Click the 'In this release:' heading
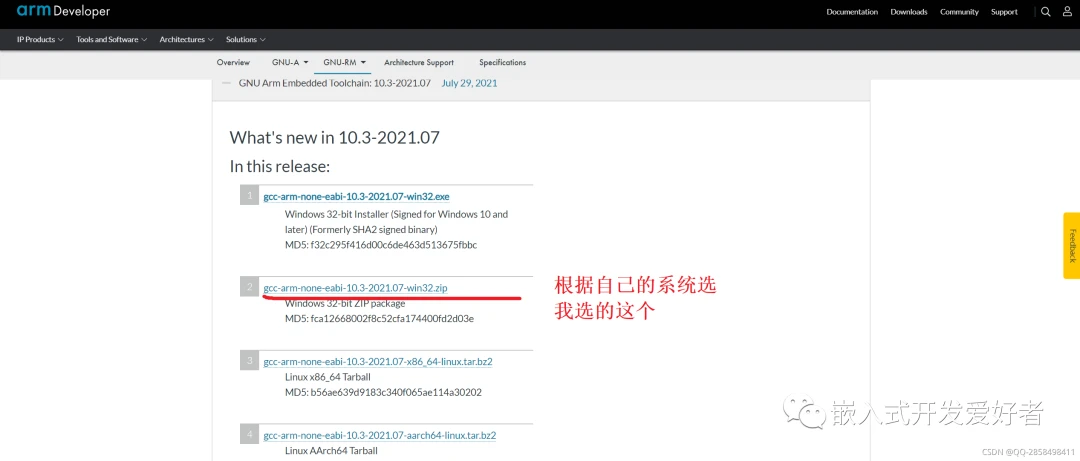The image size is (1080, 461). coord(280,166)
